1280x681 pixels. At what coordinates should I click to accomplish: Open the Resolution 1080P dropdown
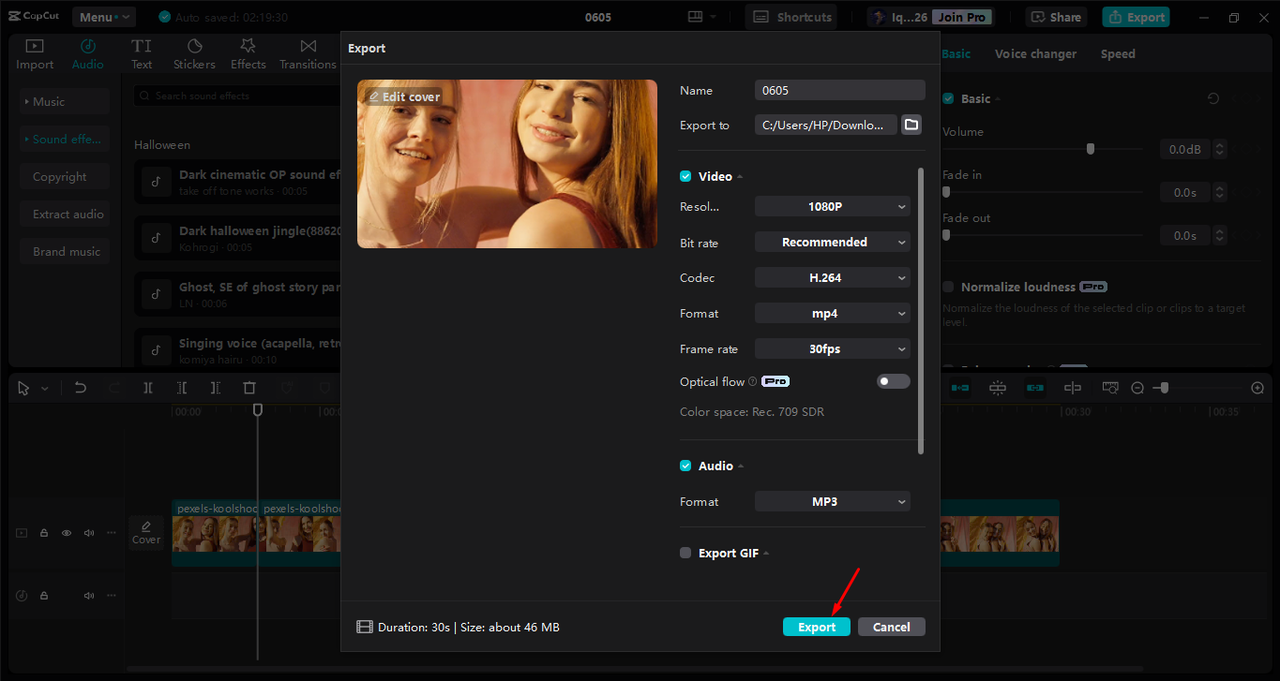[x=832, y=207]
